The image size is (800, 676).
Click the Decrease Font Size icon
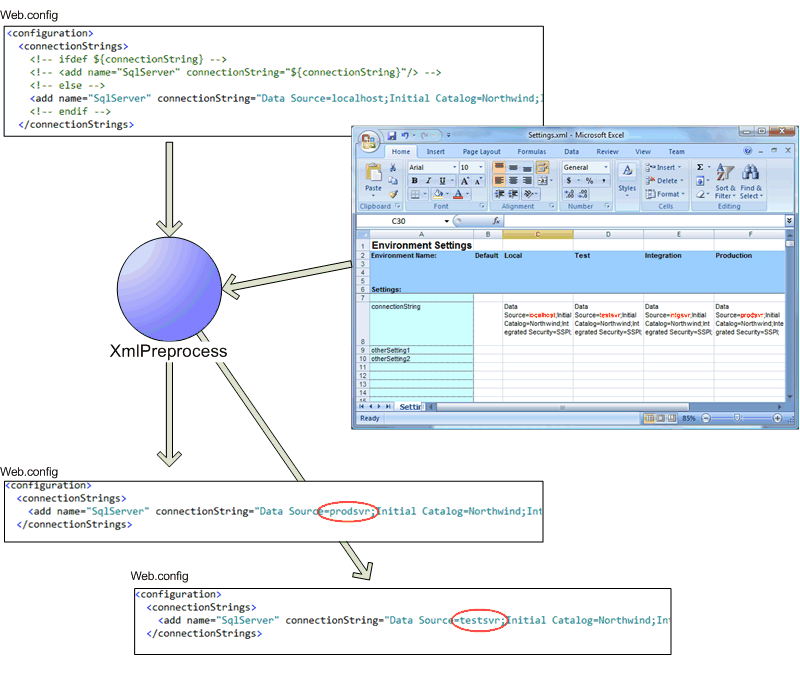[478, 181]
